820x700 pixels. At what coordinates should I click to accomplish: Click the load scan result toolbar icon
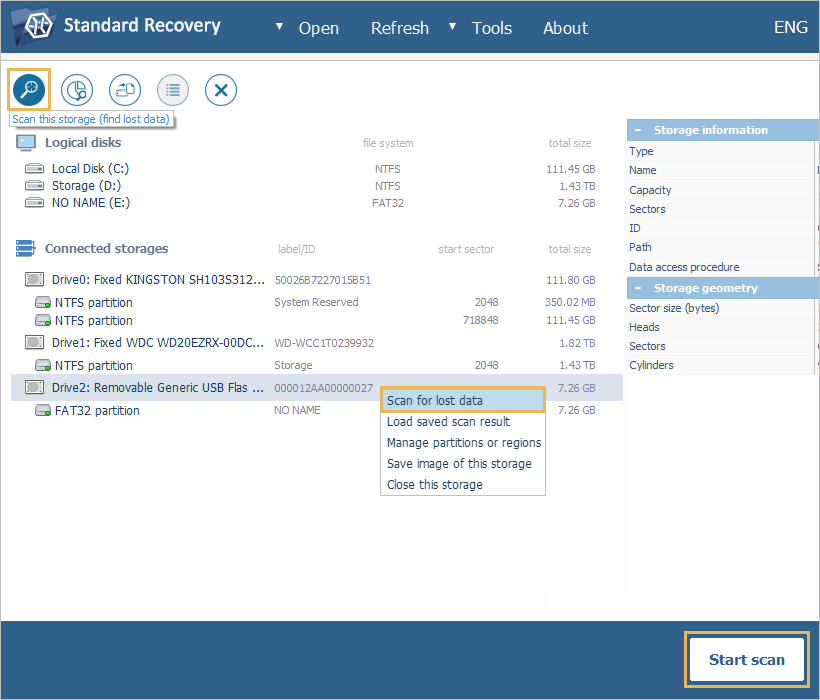(124, 89)
